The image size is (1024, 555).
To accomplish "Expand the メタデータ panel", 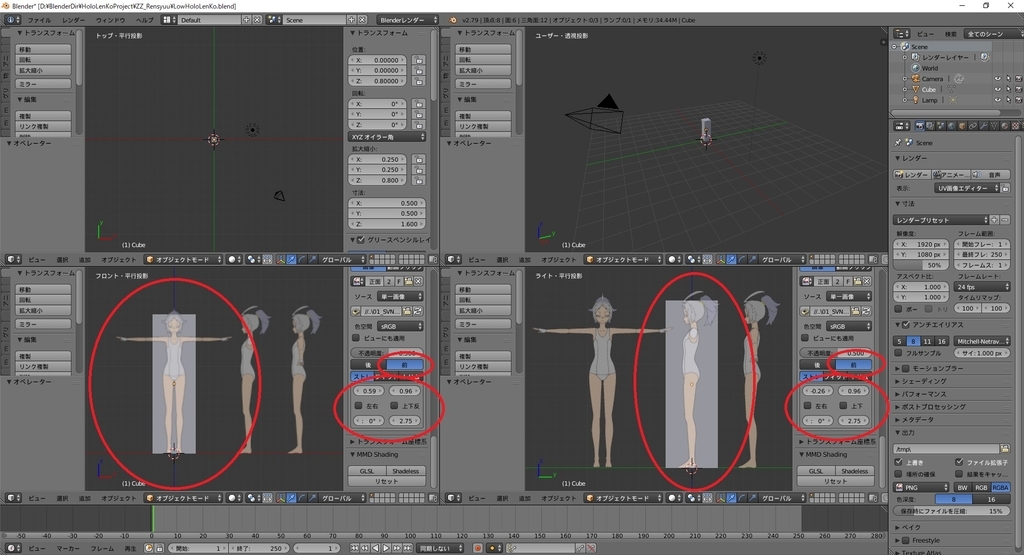I will [x=918, y=420].
